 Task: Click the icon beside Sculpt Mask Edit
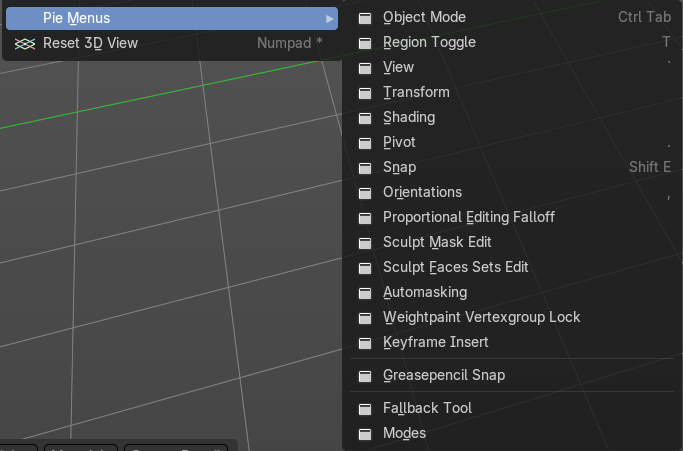click(365, 243)
